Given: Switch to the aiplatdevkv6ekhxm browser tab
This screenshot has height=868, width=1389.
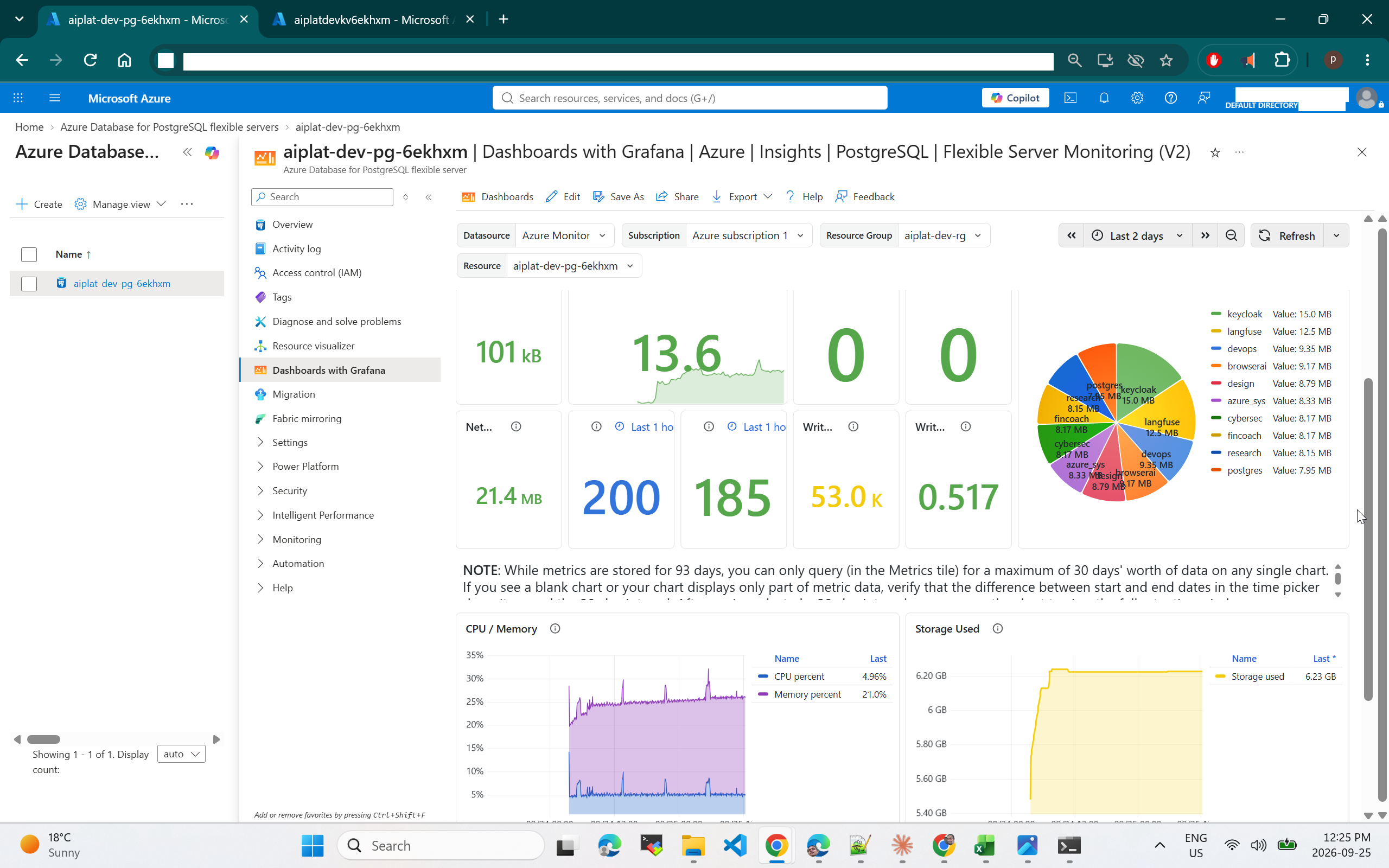Looking at the screenshot, I should click(x=371, y=20).
